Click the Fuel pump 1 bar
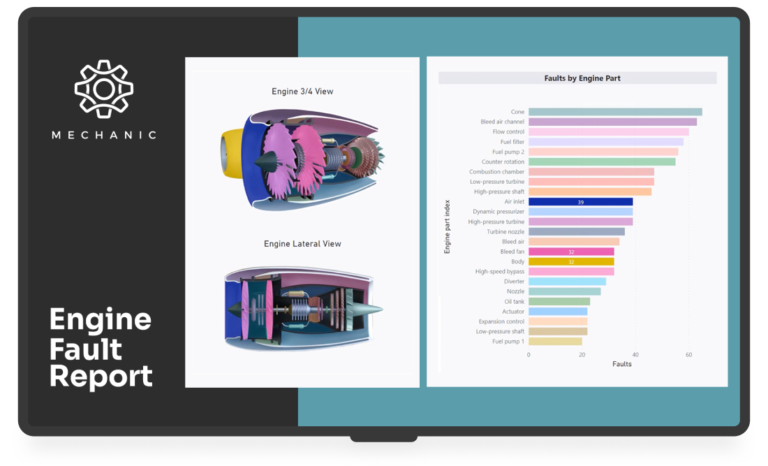768x466 pixels. 554,341
